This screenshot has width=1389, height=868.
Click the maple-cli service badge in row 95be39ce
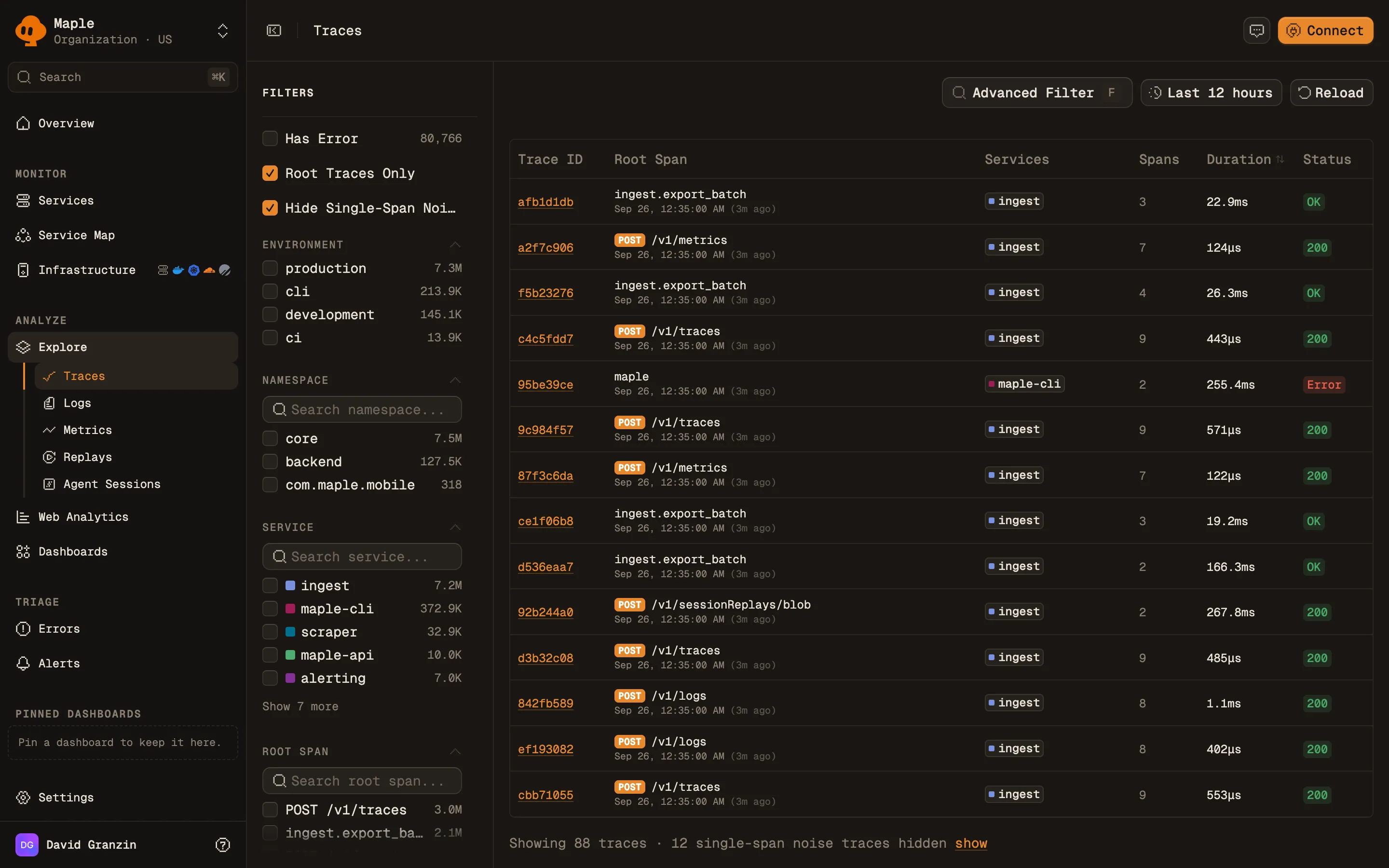tap(1024, 384)
